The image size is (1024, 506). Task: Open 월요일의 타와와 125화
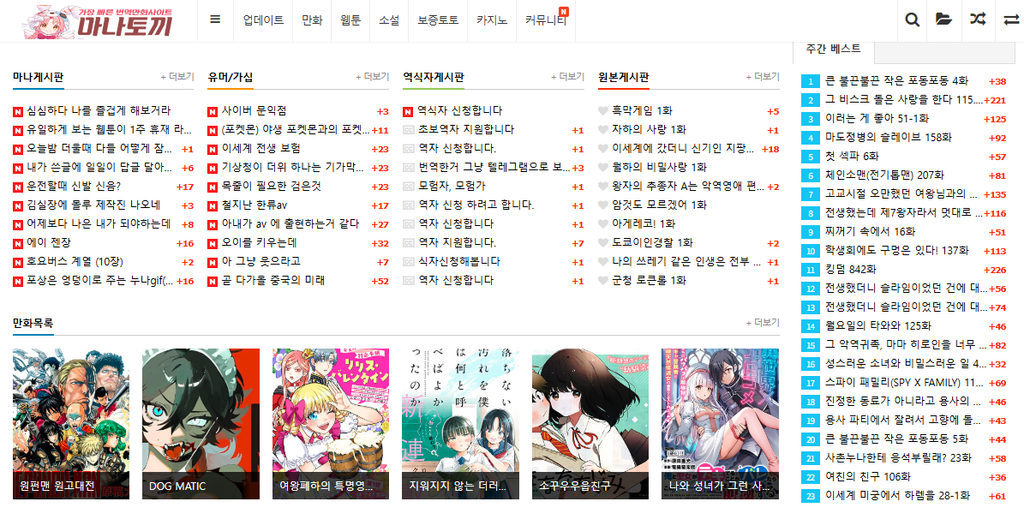[x=878, y=326]
